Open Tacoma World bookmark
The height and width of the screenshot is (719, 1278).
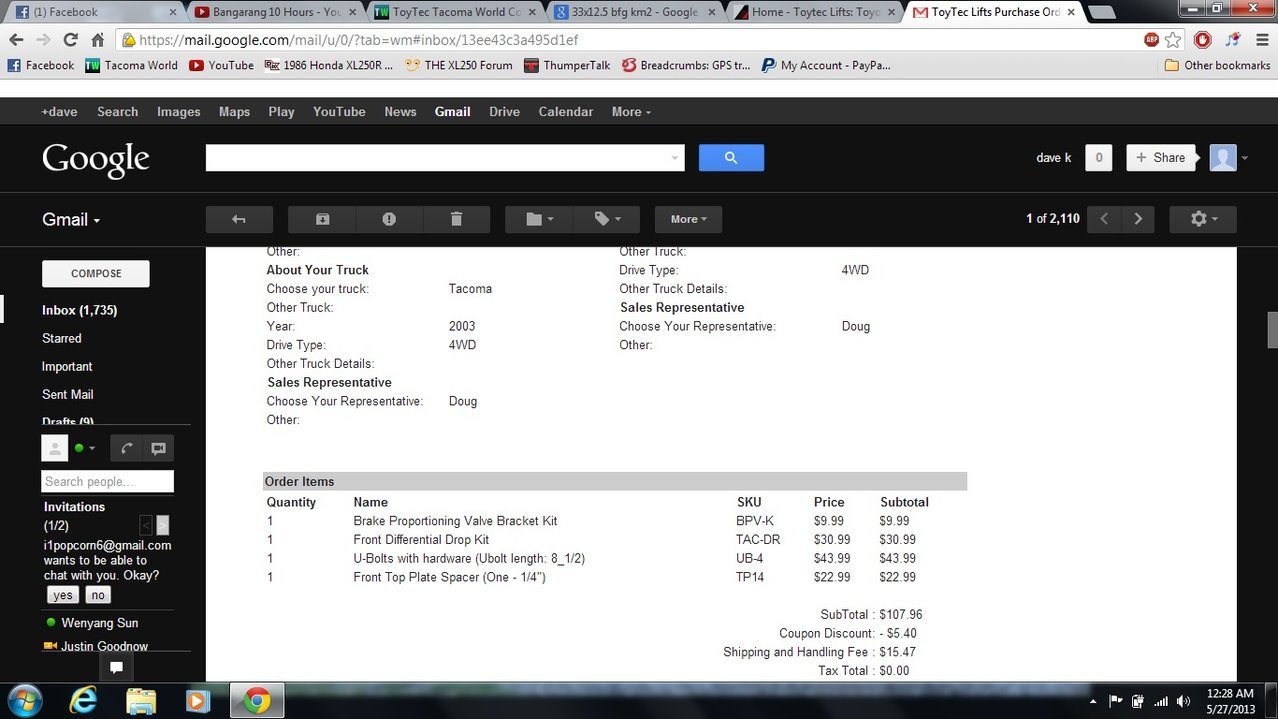pyautogui.click(x=131, y=65)
